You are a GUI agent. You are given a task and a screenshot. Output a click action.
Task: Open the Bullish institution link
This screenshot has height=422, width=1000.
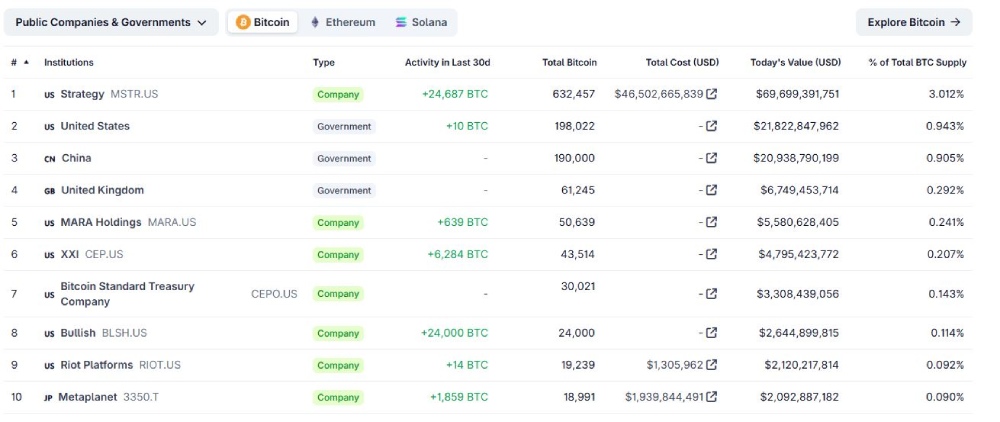pos(78,333)
